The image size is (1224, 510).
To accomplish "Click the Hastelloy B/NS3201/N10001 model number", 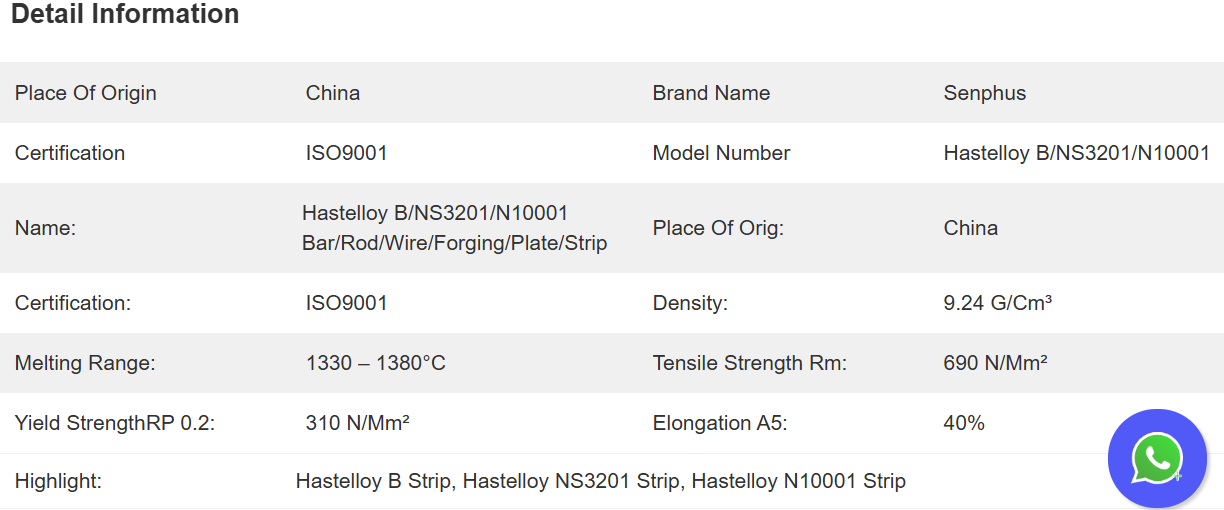I will (1076, 153).
